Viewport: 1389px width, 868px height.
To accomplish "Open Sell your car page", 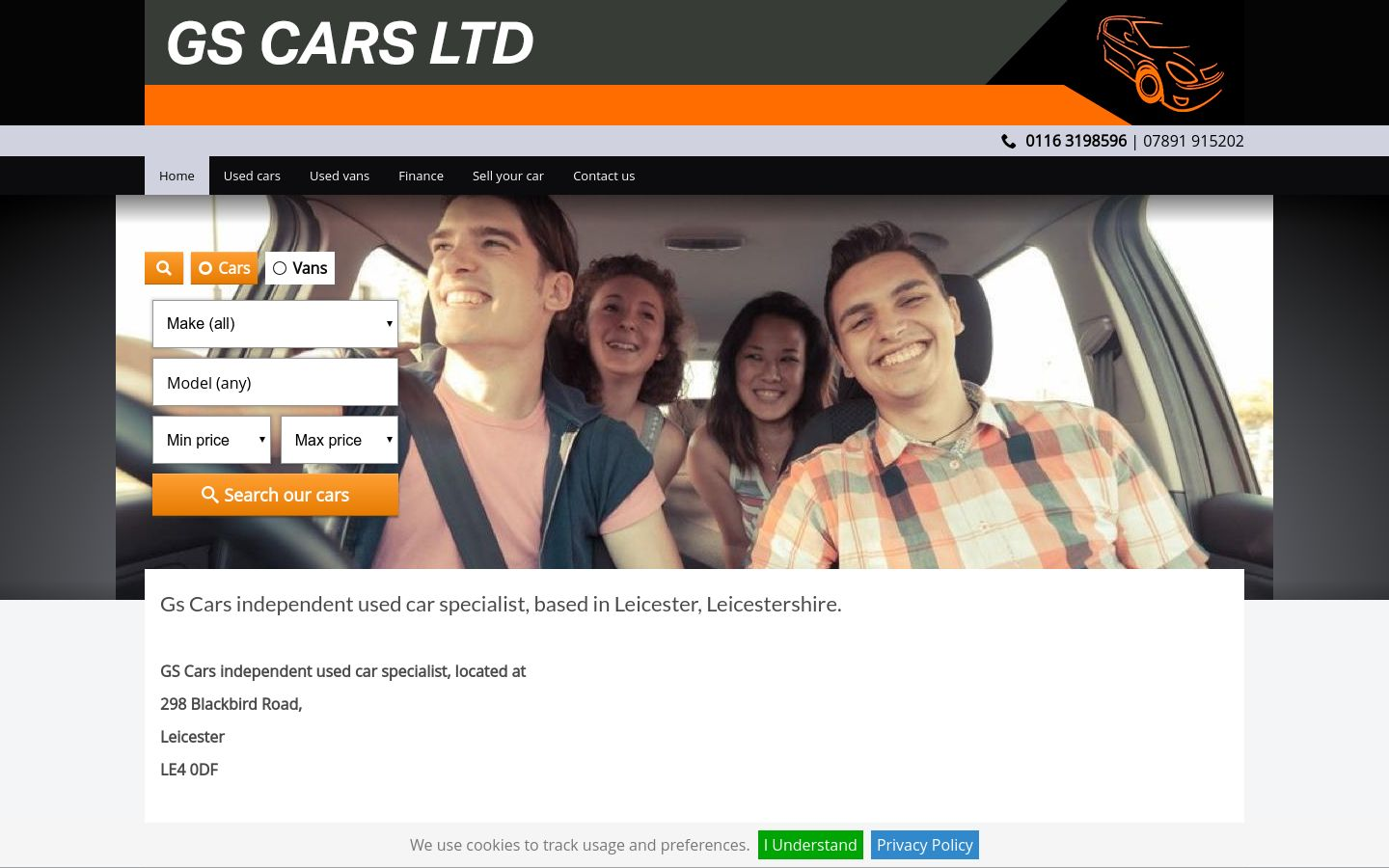I will pos(508,176).
